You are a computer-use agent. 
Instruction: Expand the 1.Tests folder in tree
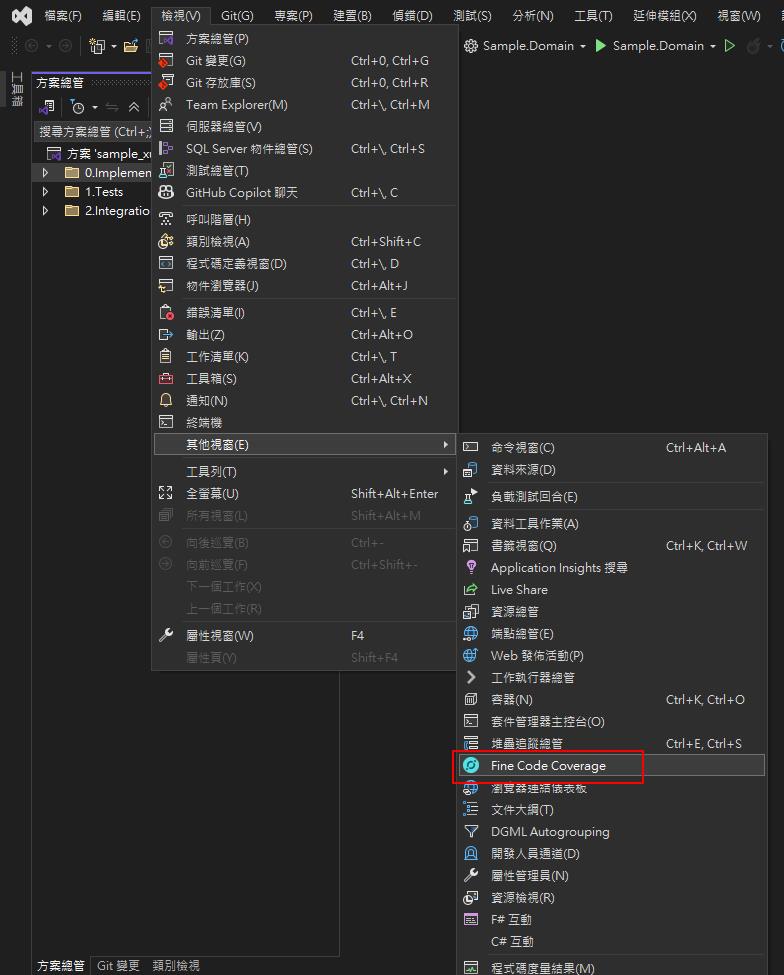45,192
